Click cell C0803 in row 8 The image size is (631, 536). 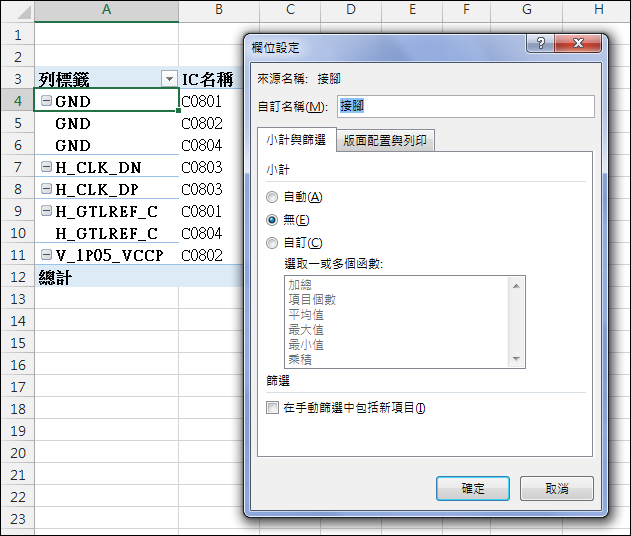coord(211,189)
